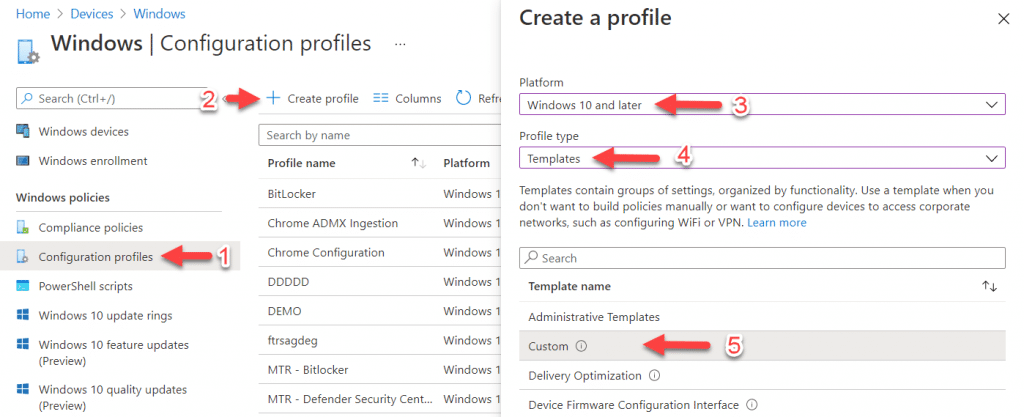Open the MTR - Bitlocker profile
The width and height of the screenshot is (1024, 417).
308,370
